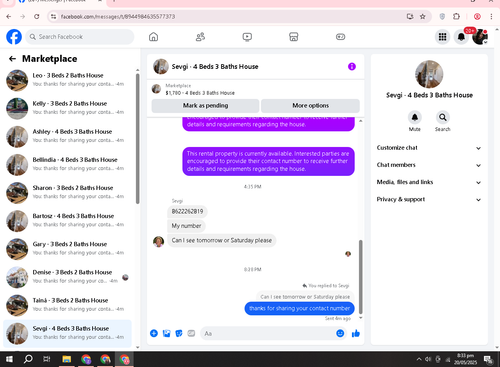Open the Gaming tab icon

[340, 37]
